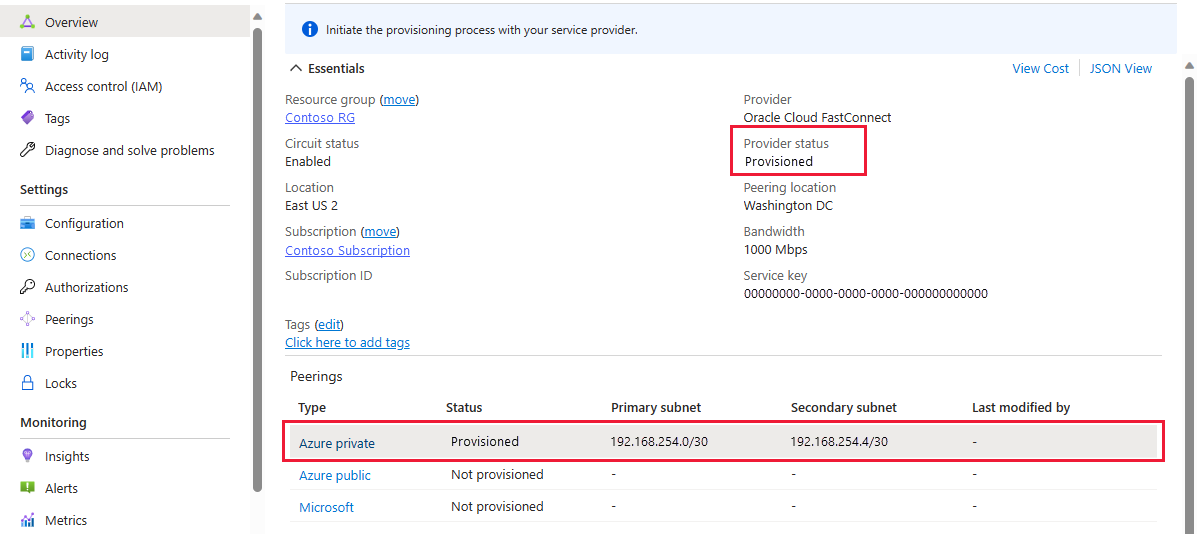Screen dimensions: 1197x534
Task: Click the Properties bars icon
Action: coord(27,351)
